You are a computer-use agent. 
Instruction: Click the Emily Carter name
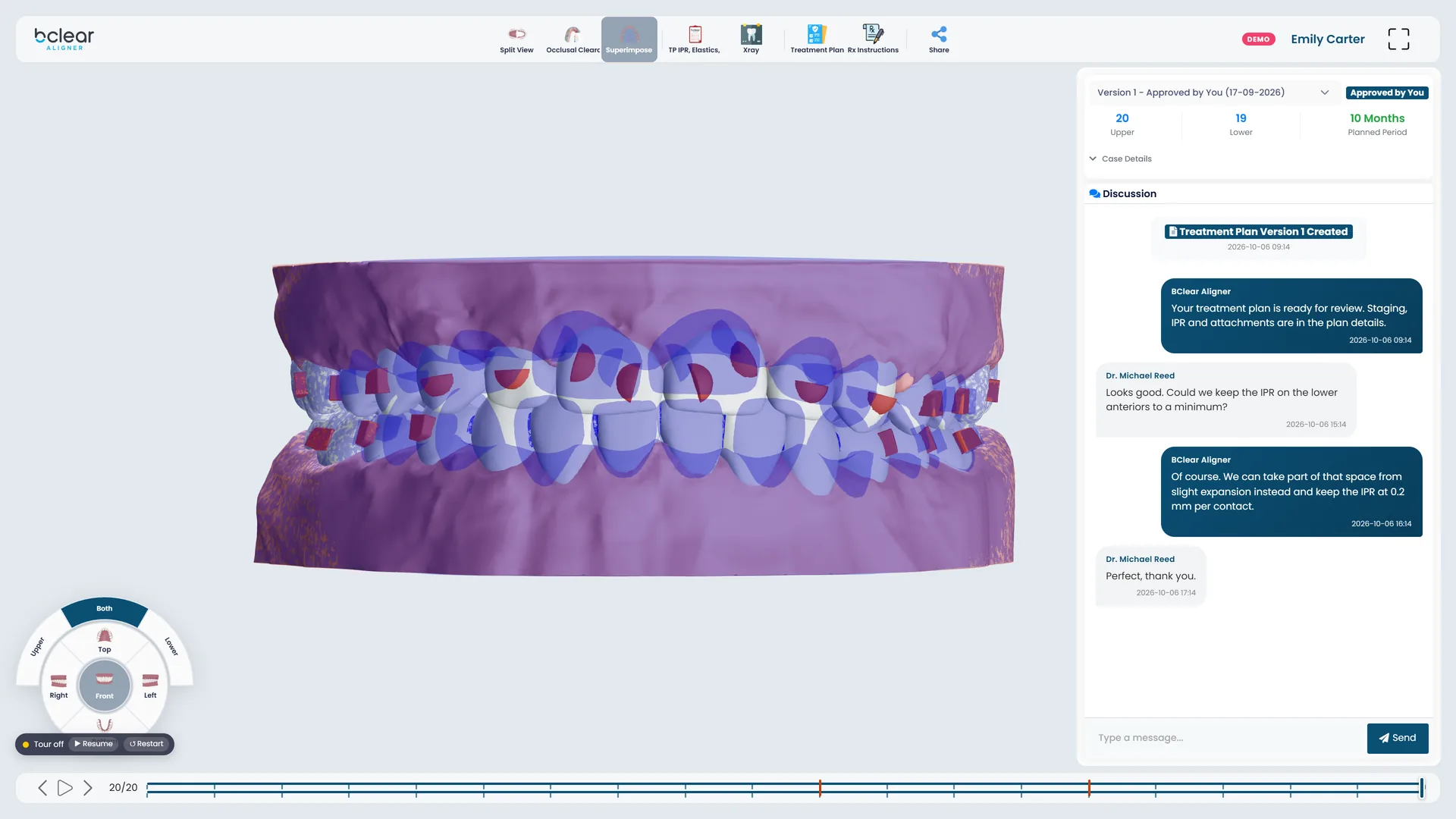tap(1328, 39)
